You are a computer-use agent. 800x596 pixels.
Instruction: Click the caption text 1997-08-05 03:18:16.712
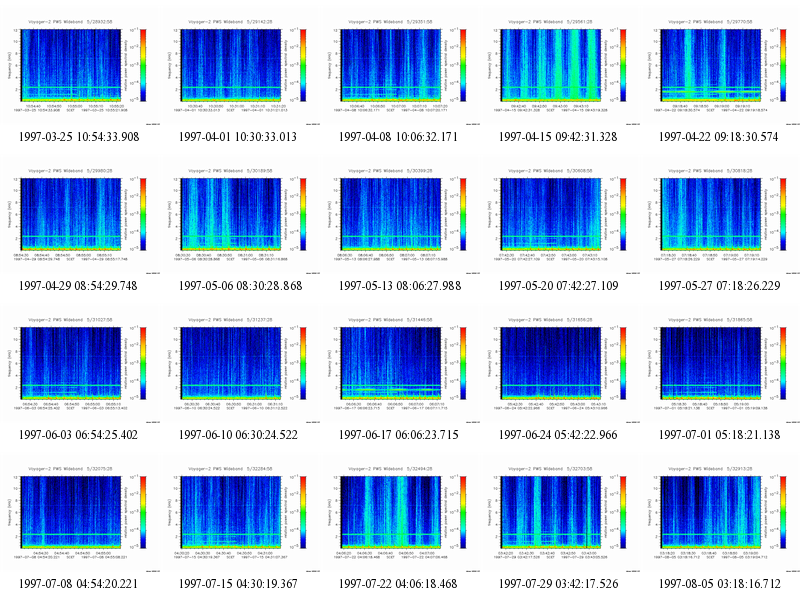719,584
